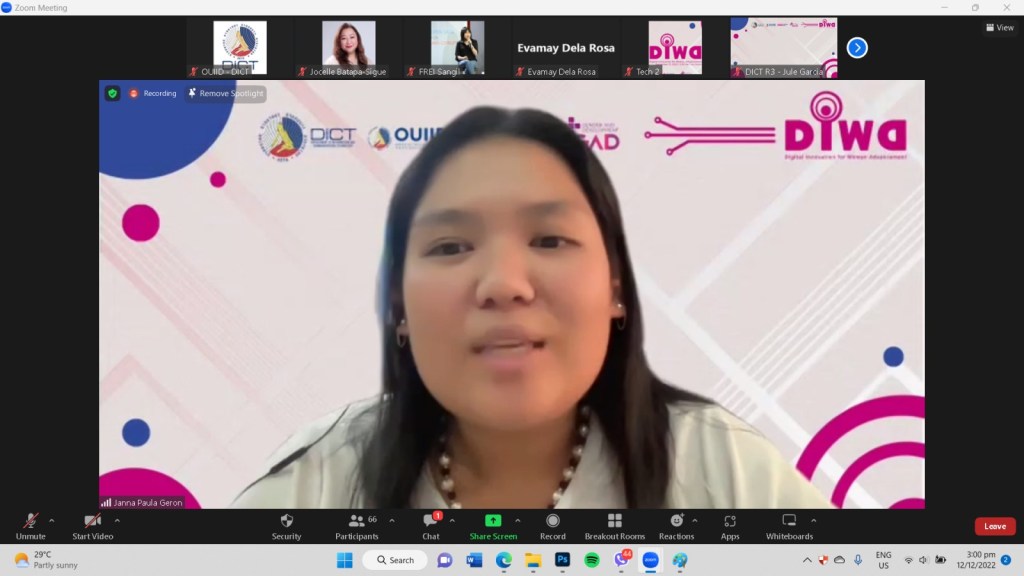Expand audio options arrow next to Unmute
The image size is (1024, 576).
click(52, 520)
